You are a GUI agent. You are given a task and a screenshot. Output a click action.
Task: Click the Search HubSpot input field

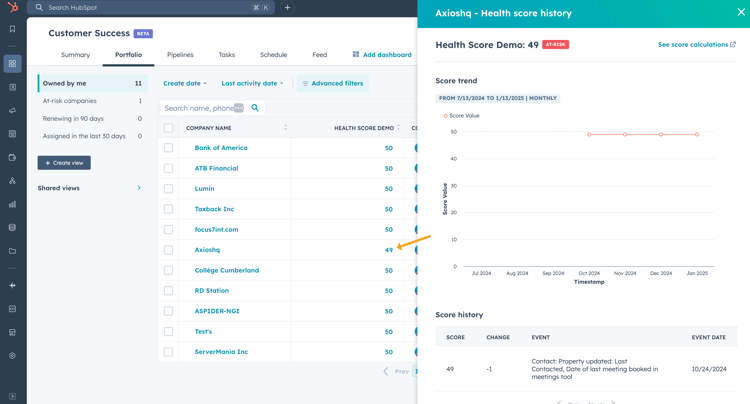151,8
